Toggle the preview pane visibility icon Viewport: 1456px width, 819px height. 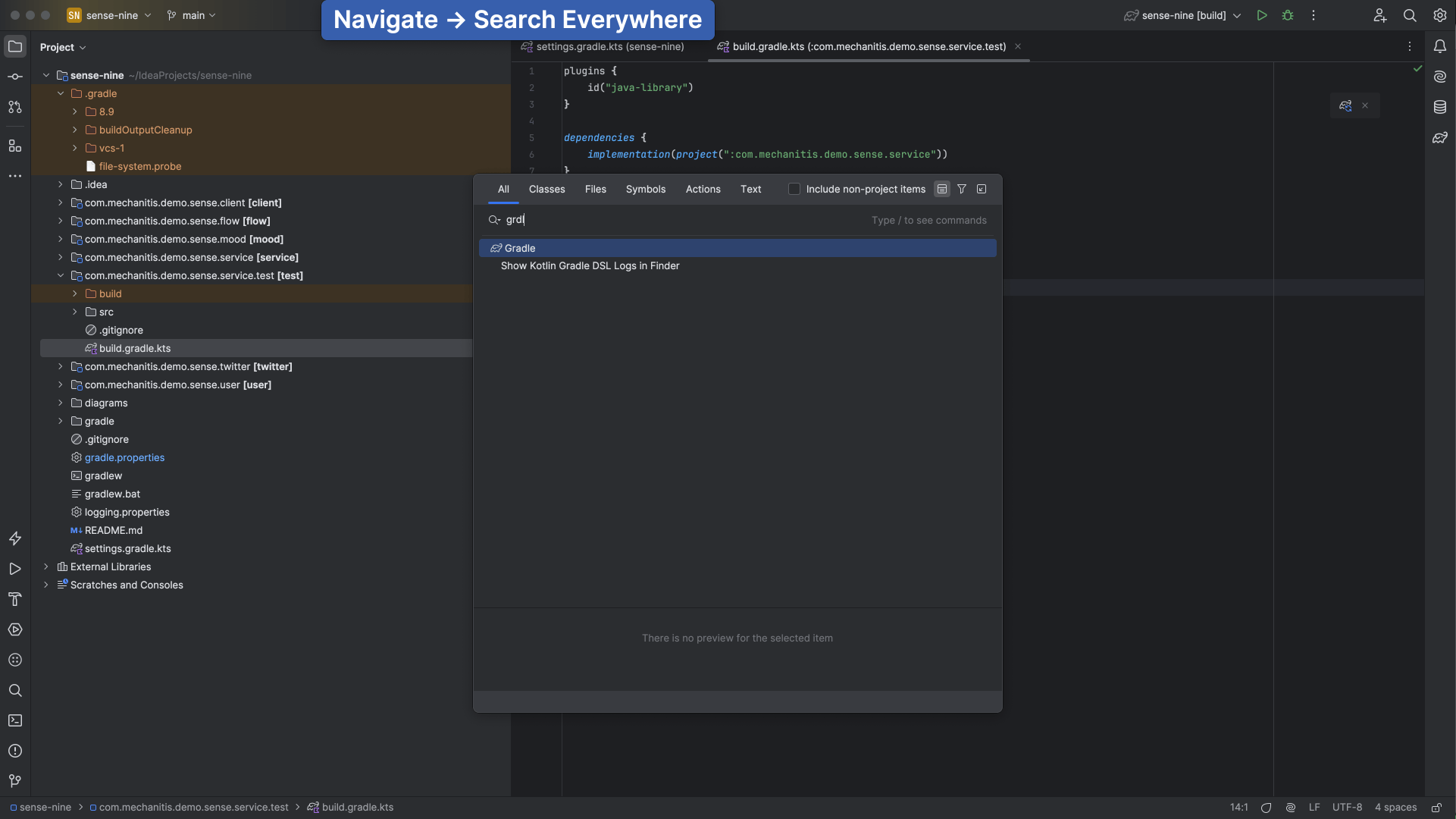942,189
